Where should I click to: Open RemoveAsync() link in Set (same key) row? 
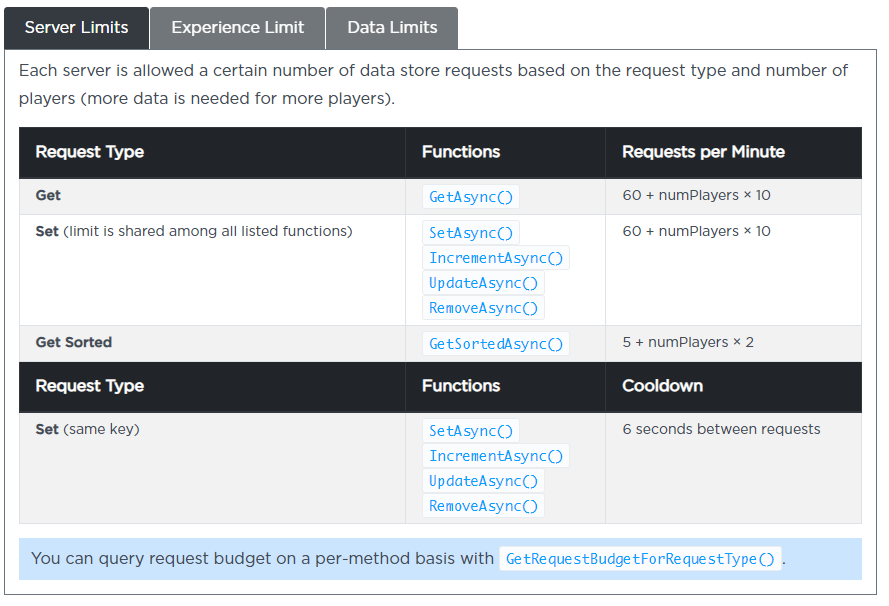pos(483,506)
